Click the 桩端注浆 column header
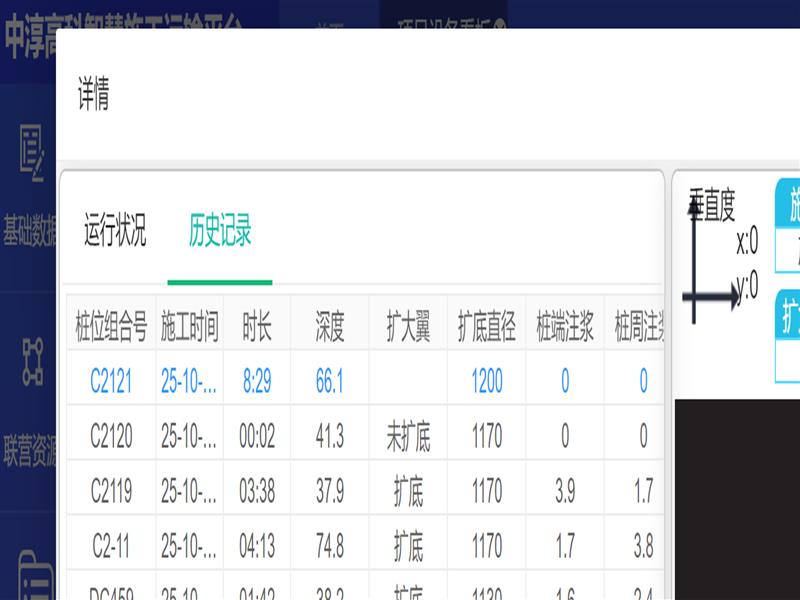800x600 pixels. click(x=565, y=326)
